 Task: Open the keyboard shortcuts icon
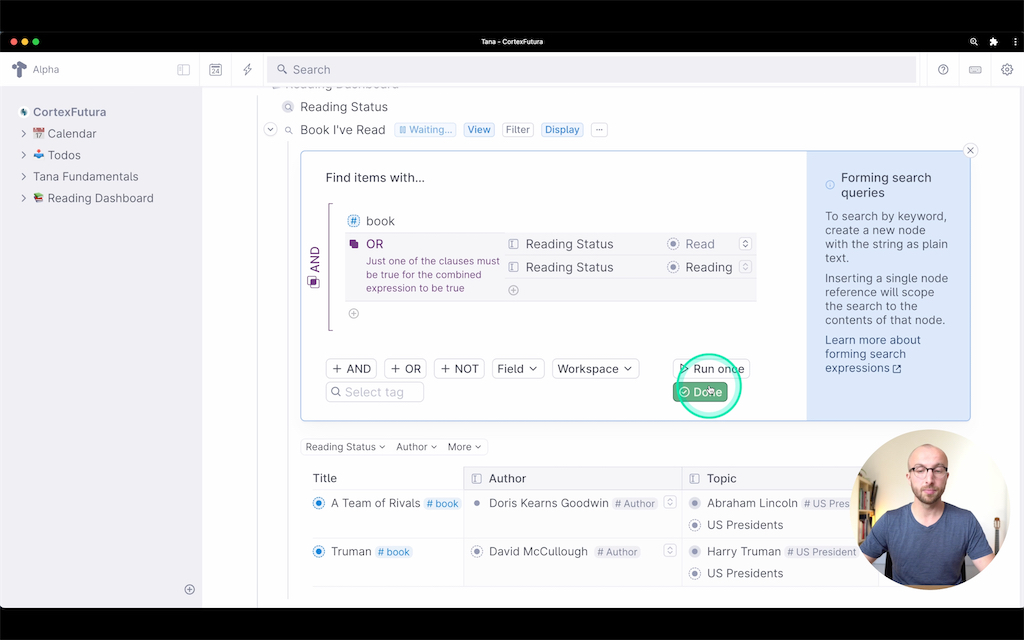click(975, 70)
